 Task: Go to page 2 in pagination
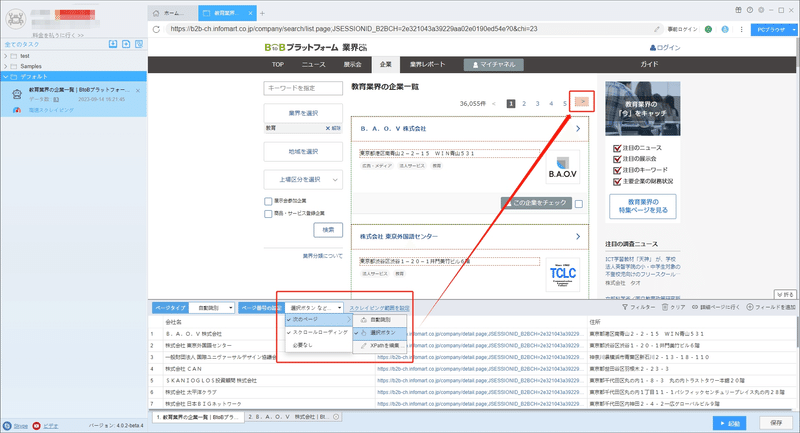coord(524,104)
